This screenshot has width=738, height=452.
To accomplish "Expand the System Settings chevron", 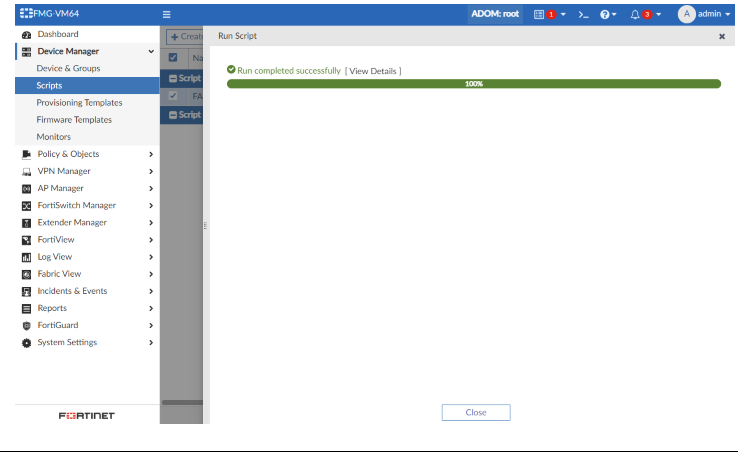I will point(151,343).
